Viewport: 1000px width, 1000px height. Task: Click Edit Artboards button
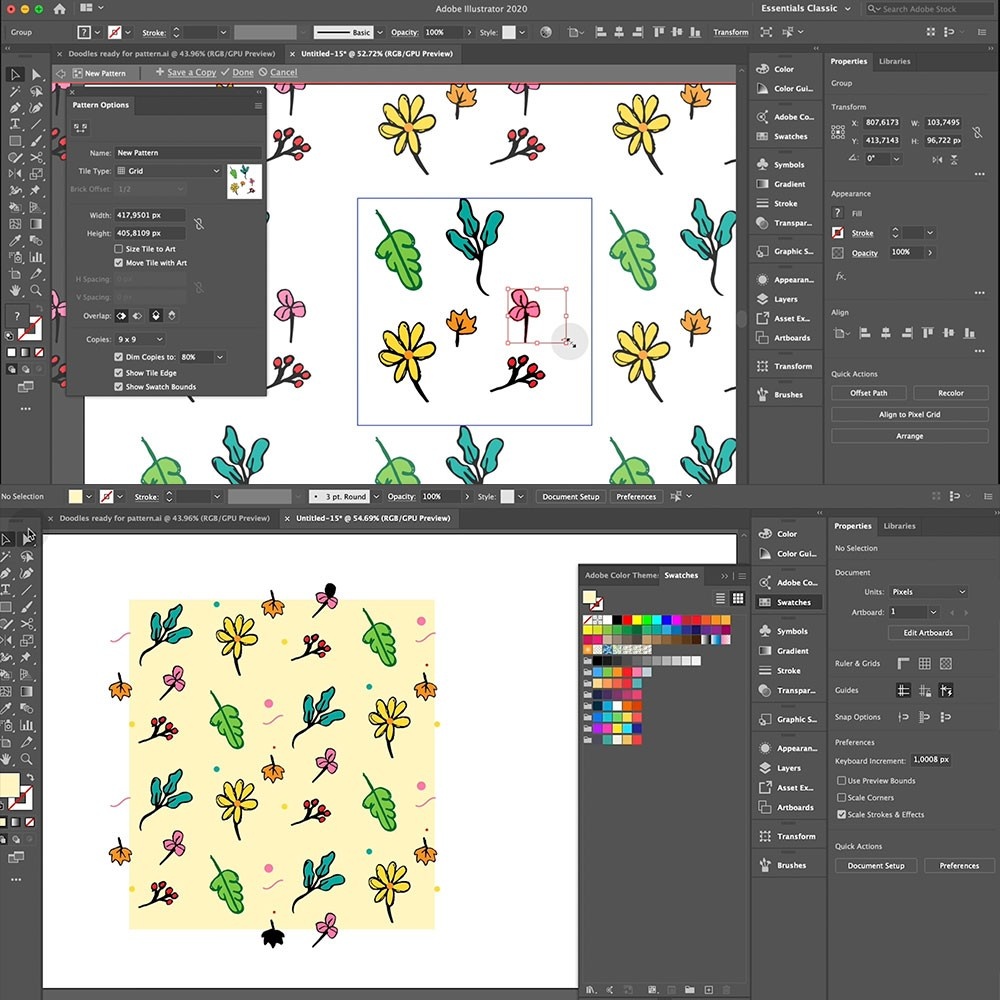(928, 633)
